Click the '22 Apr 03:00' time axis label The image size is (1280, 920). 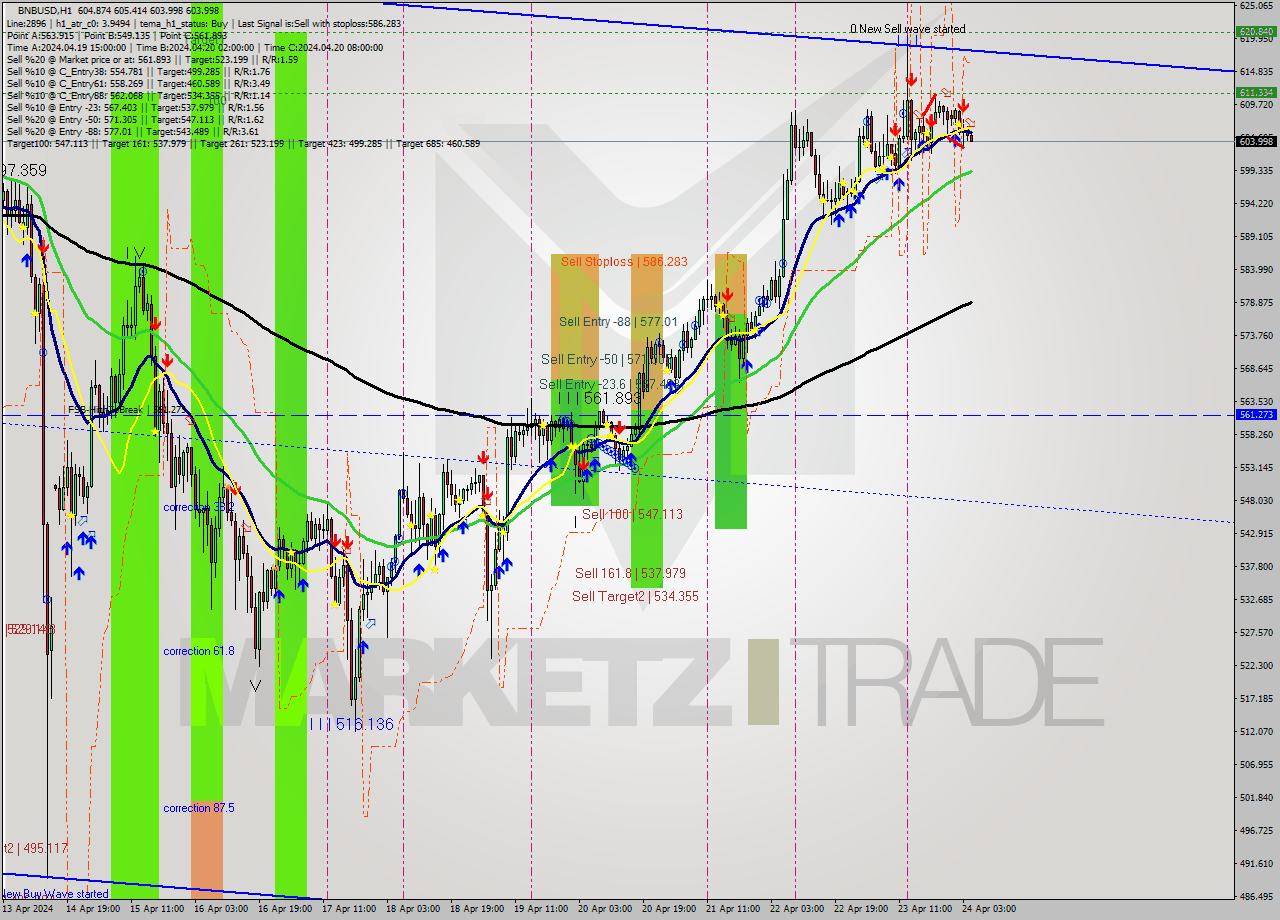[x=796, y=909]
